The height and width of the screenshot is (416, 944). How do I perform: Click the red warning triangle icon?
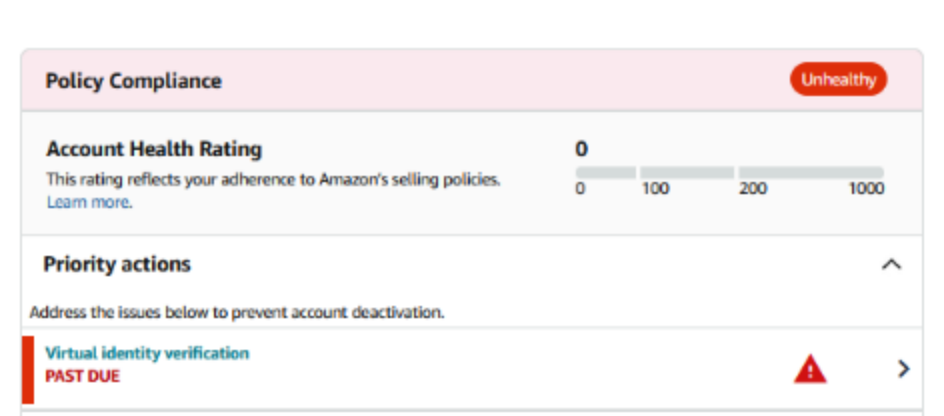point(810,369)
